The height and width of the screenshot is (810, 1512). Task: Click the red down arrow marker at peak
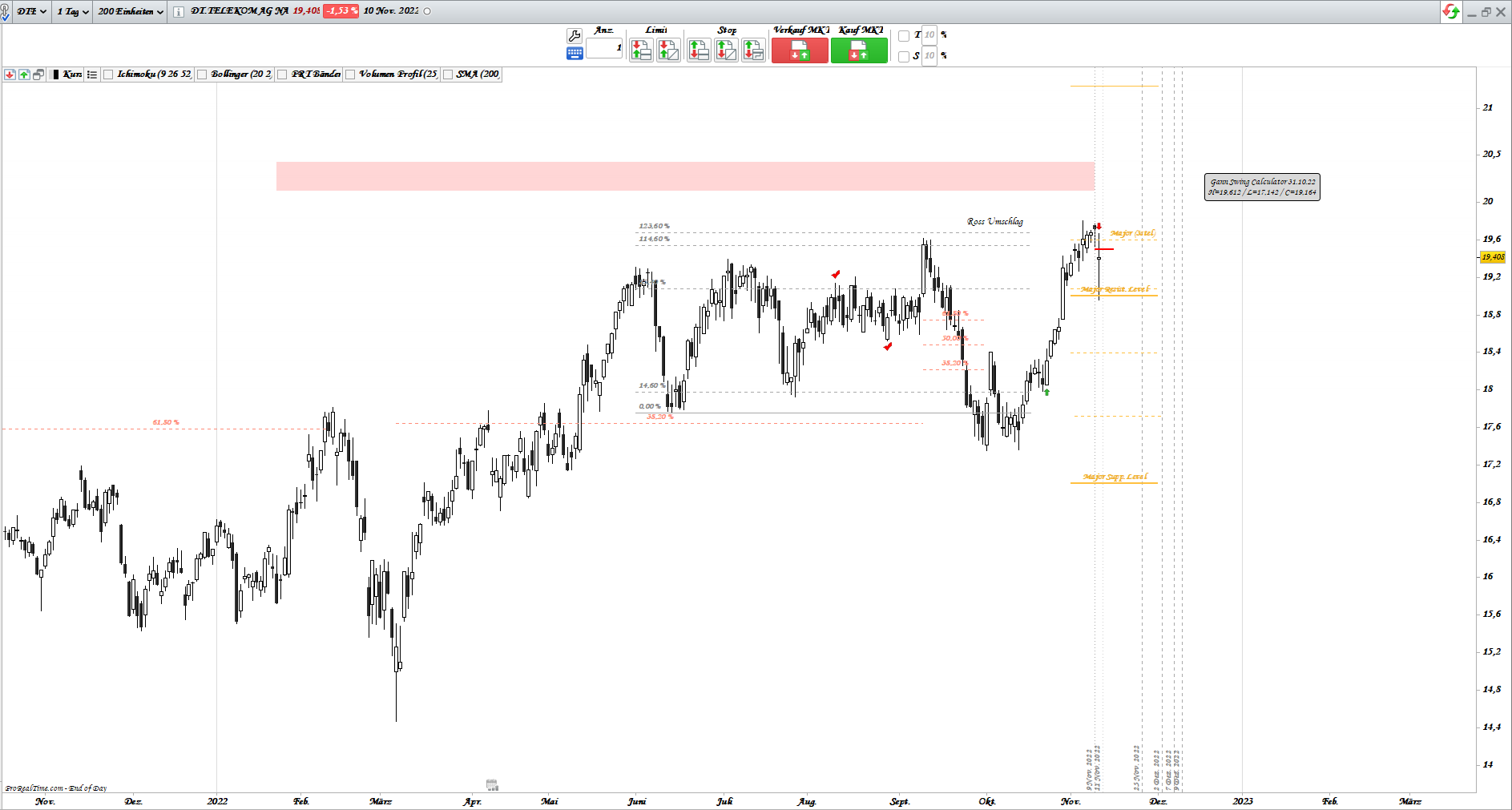(x=1099, y=227)
